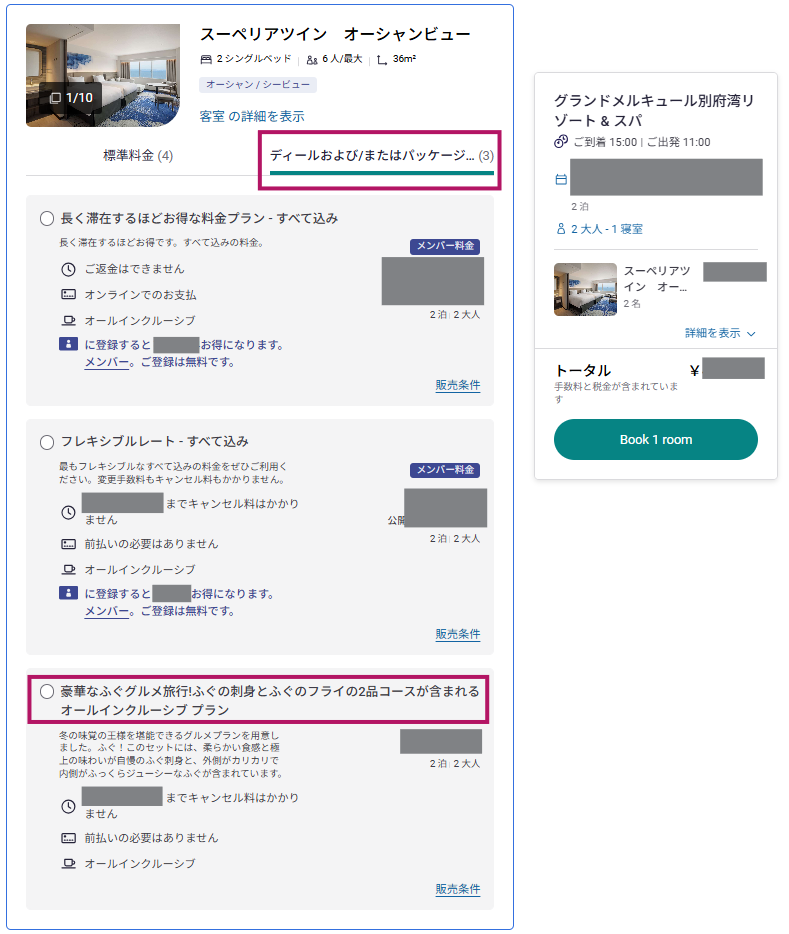Click the guest icon beside 2 大人 - 1 寝室
This screenshot has width=789, height=934.
(x=561, y=229)
